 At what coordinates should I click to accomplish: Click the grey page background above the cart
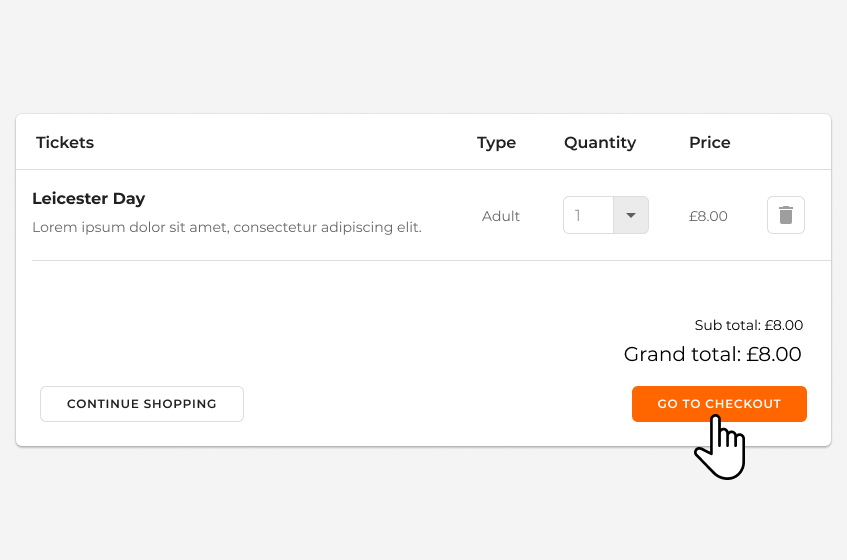[423, 55]
